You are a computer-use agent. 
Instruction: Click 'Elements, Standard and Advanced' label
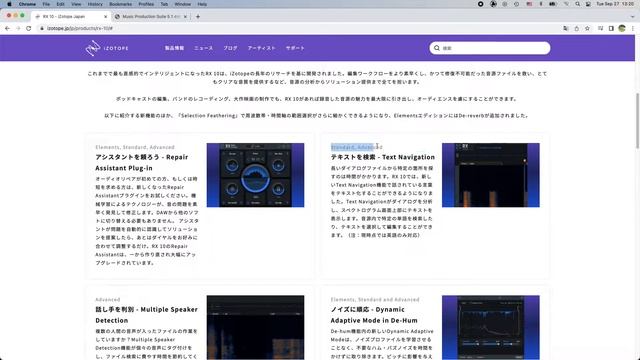[375, 300]
